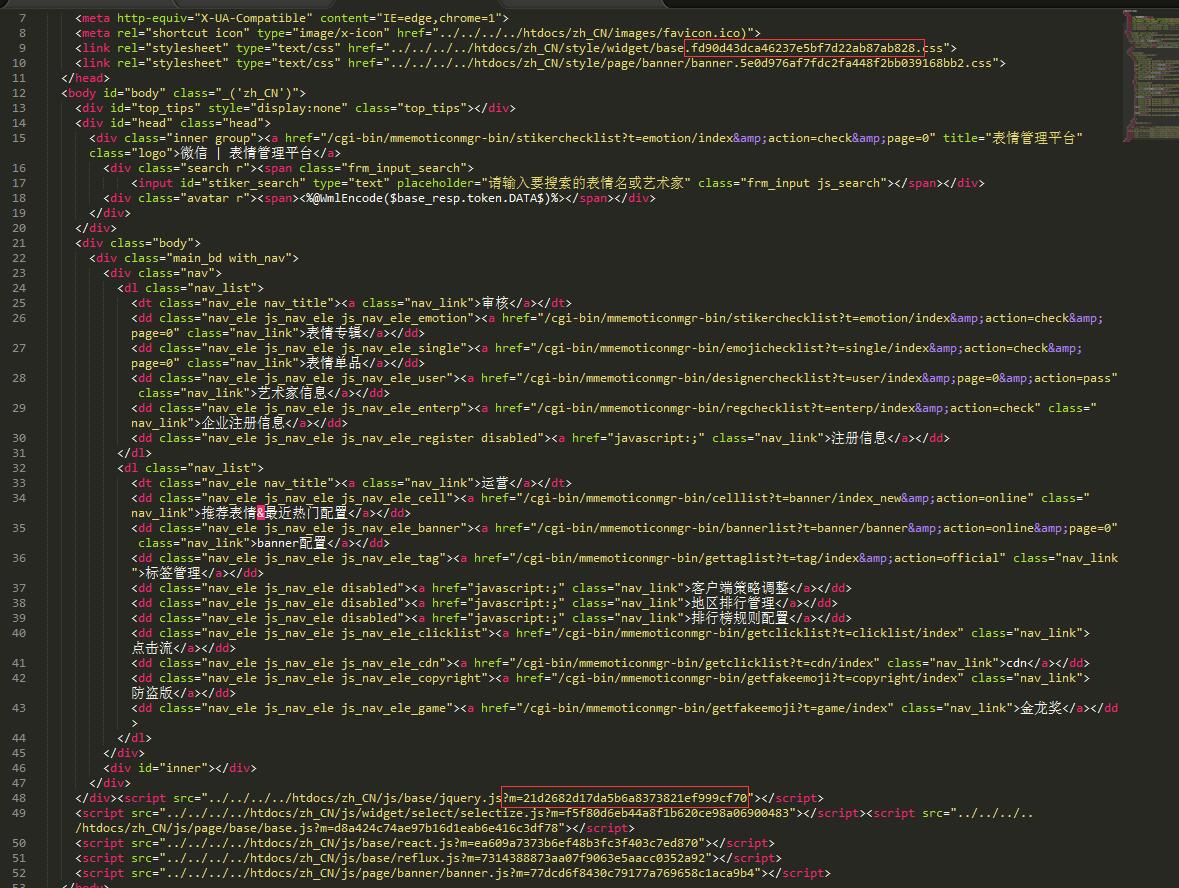1179x888 pixels.
Task: Click the 运营 nav title text
Action: 495,483
